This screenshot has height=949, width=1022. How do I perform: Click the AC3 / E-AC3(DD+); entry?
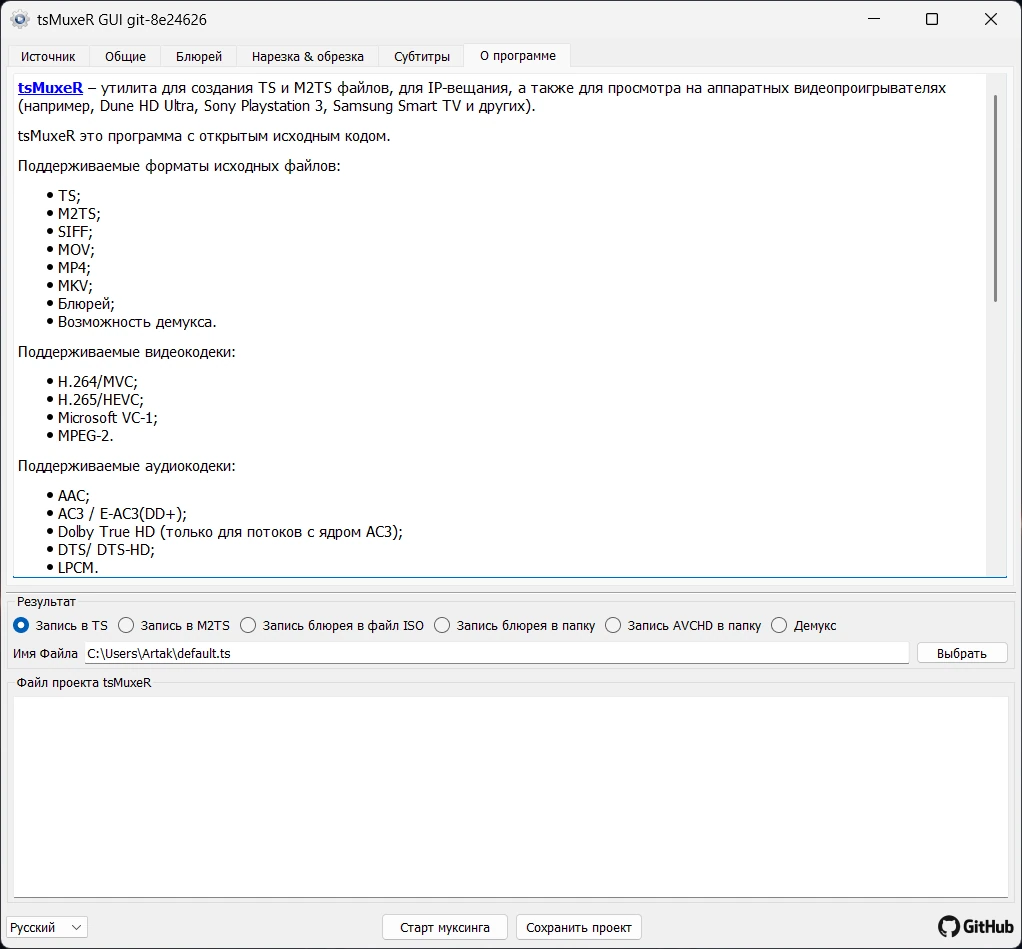tap(122, 514)
